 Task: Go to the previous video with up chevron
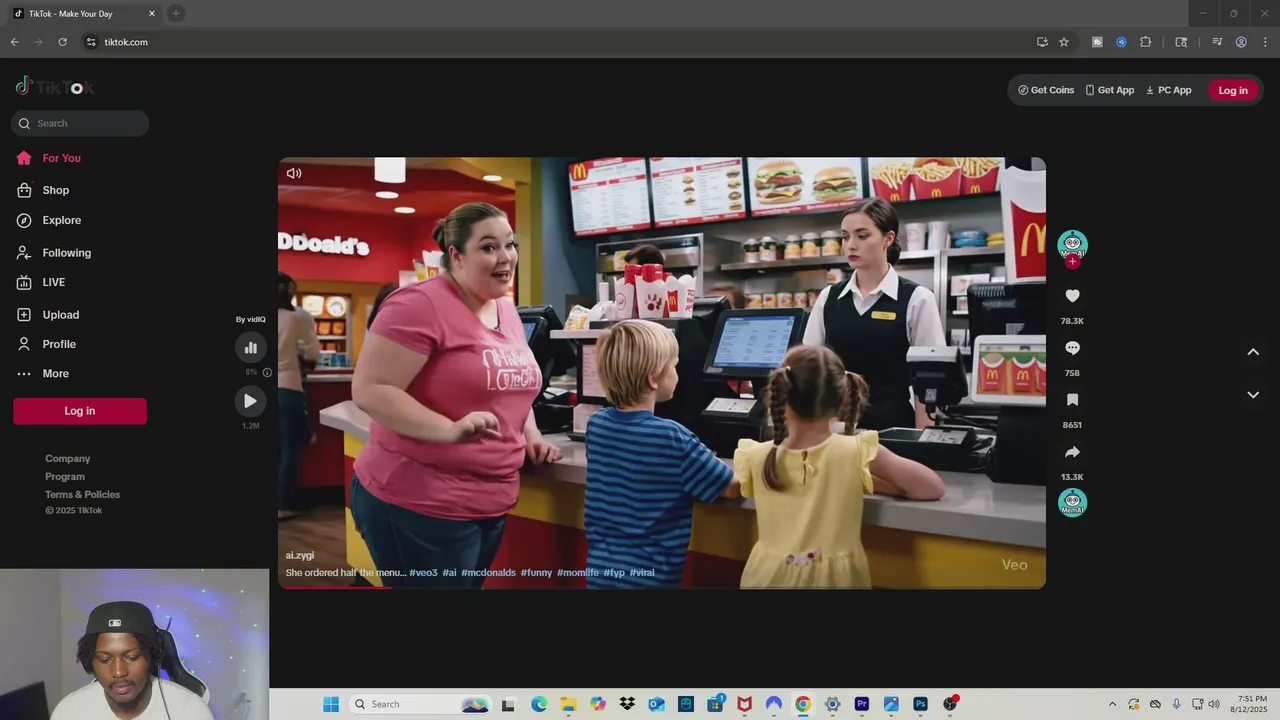click(x=1253, y=352)
